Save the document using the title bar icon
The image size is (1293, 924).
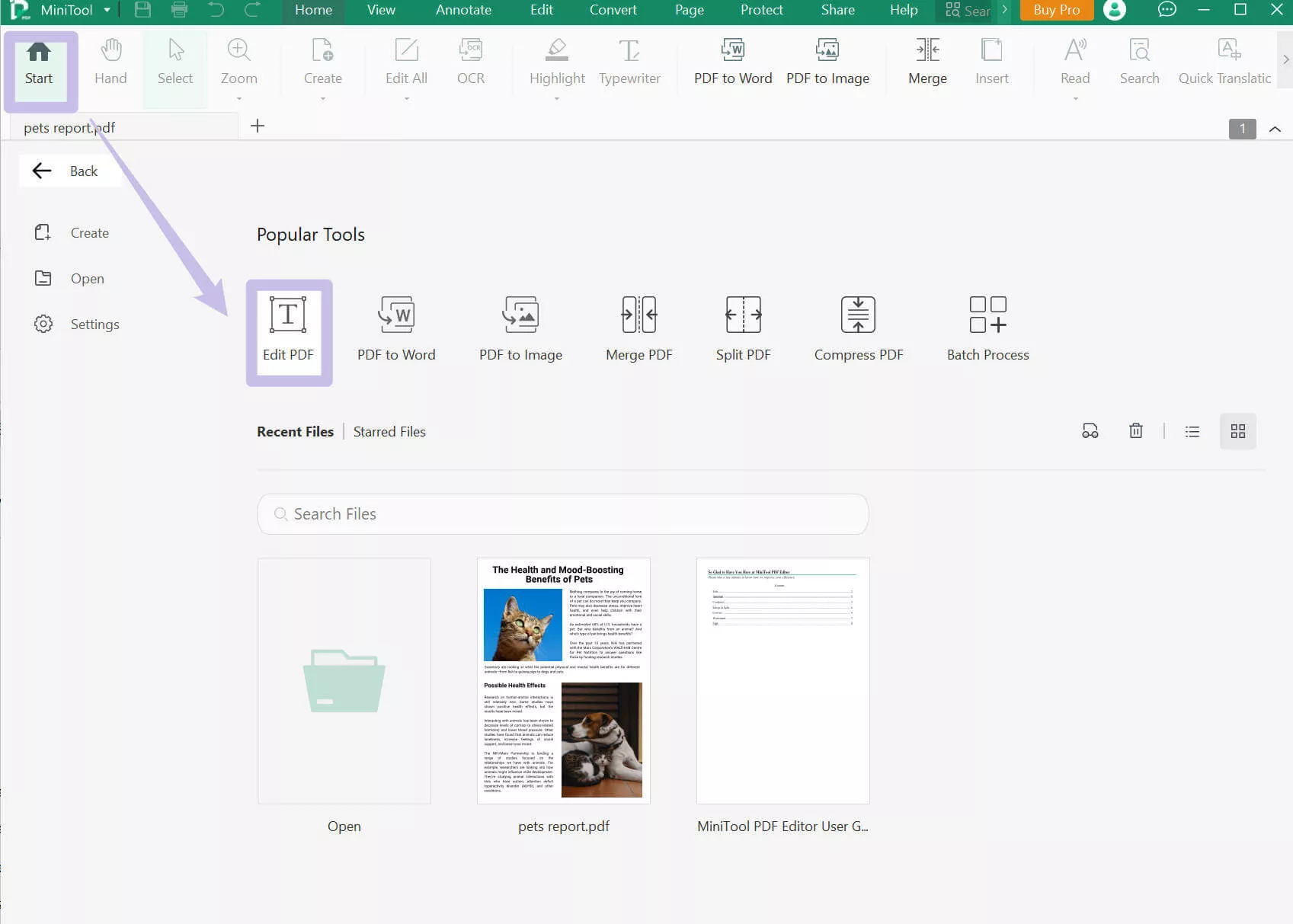[x=142, y=10]
